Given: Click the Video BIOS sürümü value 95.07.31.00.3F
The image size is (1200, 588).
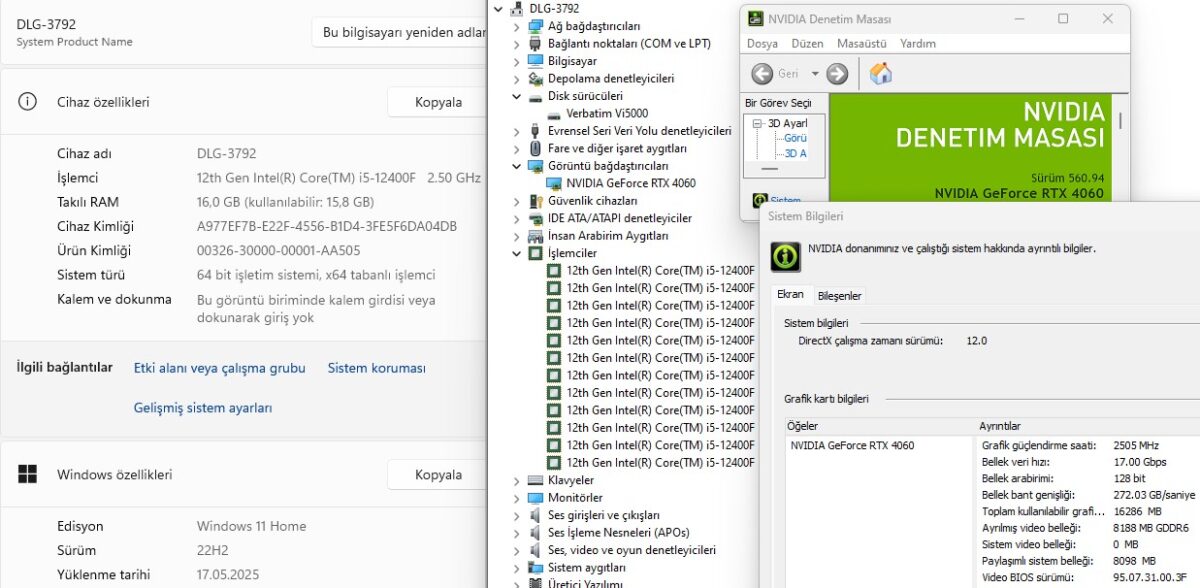Looking at the screenshot, I should pos(1151,577).
